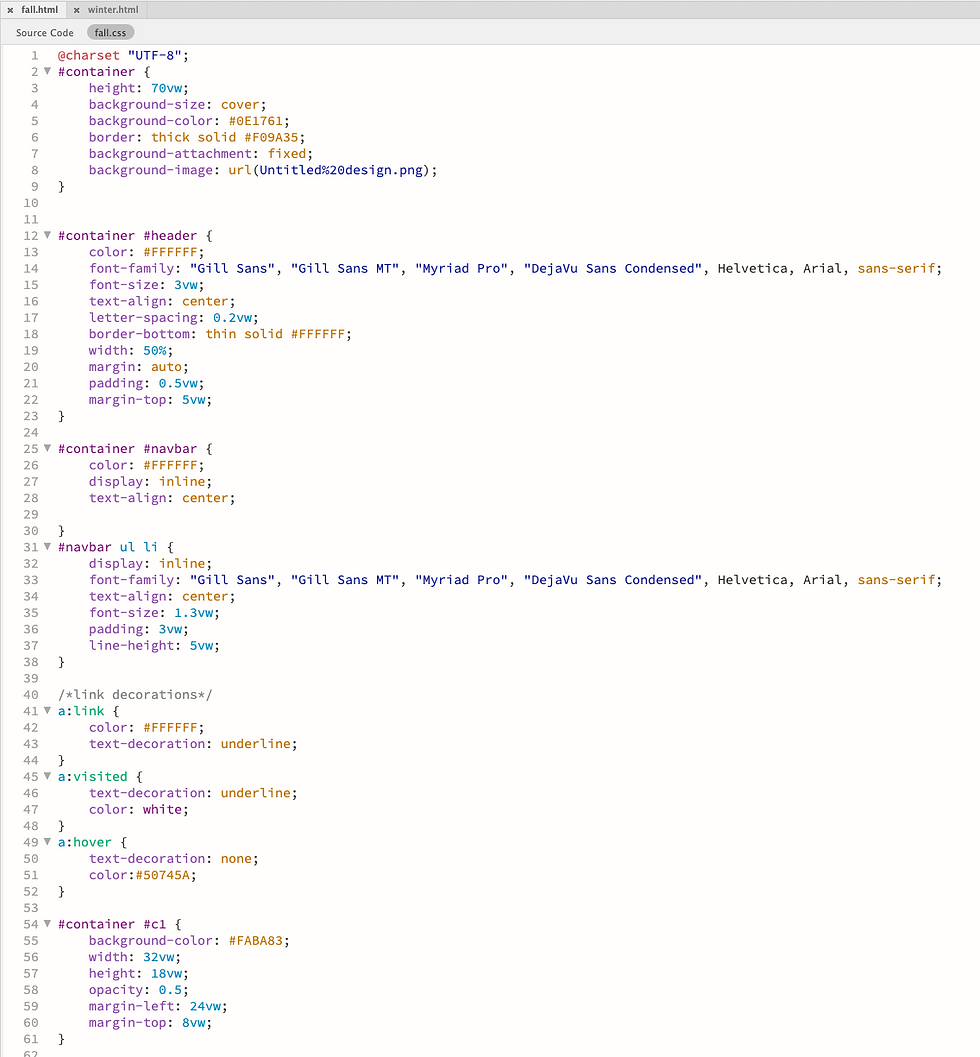The width and height of the screenshot is (980, 1057).
Task: Open the fall.css working file
Action: (110, 31)
